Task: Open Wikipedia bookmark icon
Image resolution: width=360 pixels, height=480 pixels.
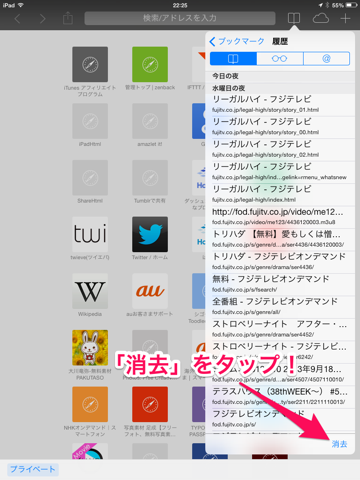Action: pos(90,291)
